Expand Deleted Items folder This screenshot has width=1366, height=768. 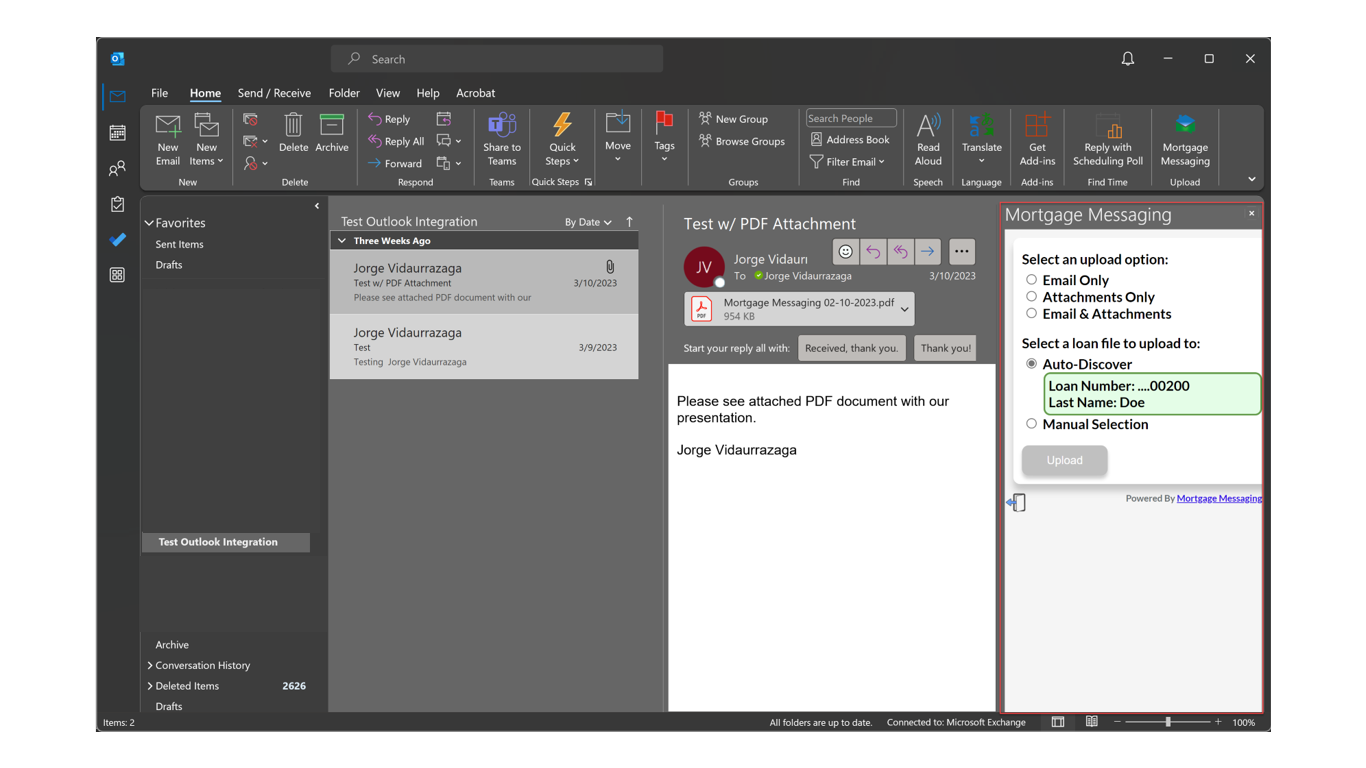[150, 686]
